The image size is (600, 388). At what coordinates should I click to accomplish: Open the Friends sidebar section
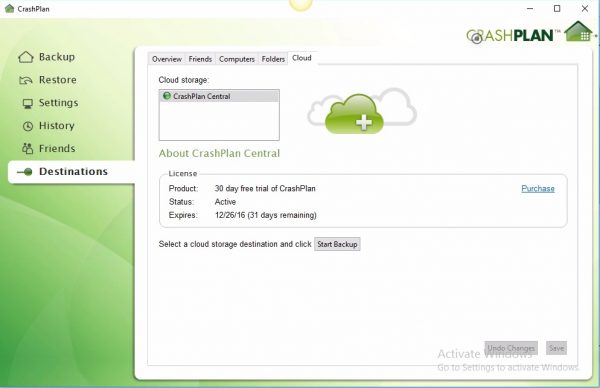point(57,148)
